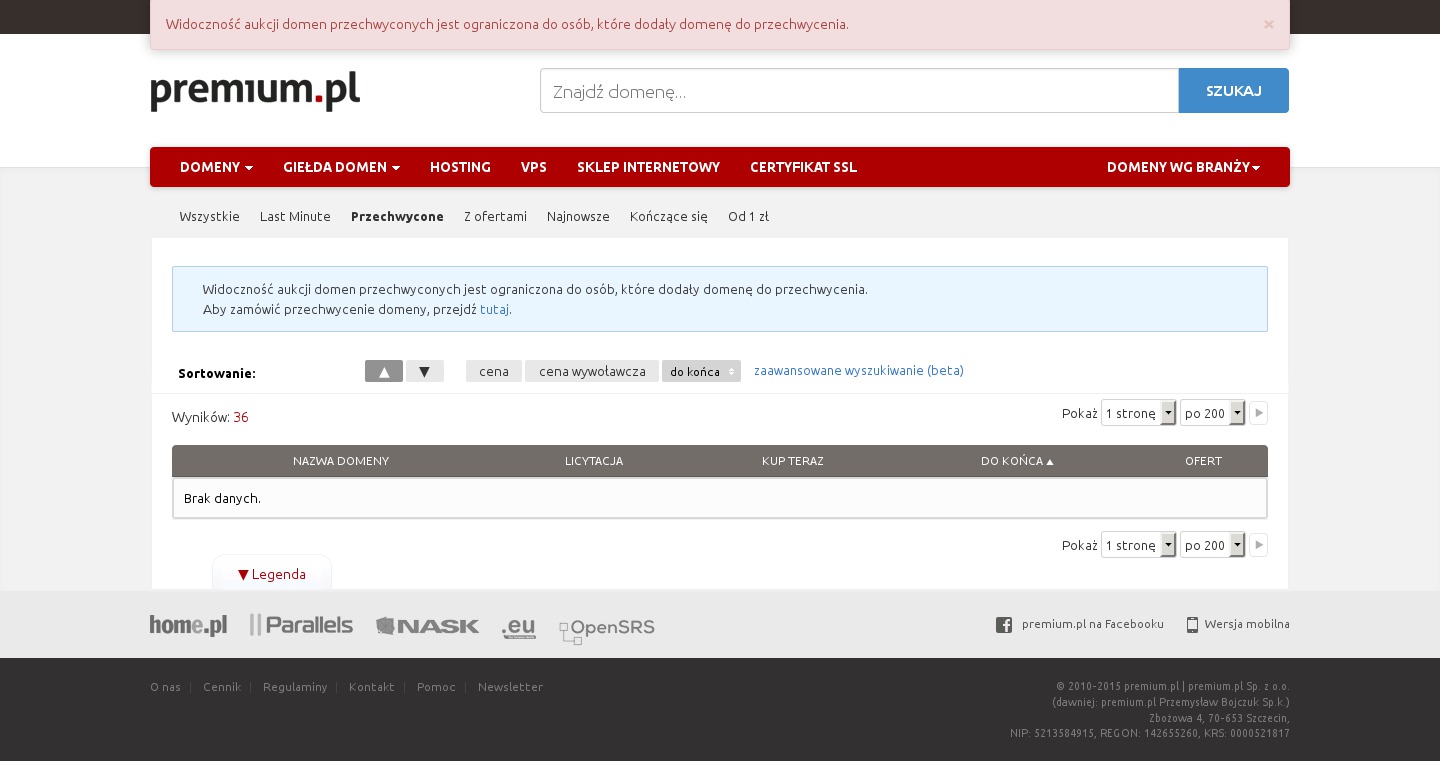
Task: Click the home.pl partner logo
Action: [x=188, y=625]
